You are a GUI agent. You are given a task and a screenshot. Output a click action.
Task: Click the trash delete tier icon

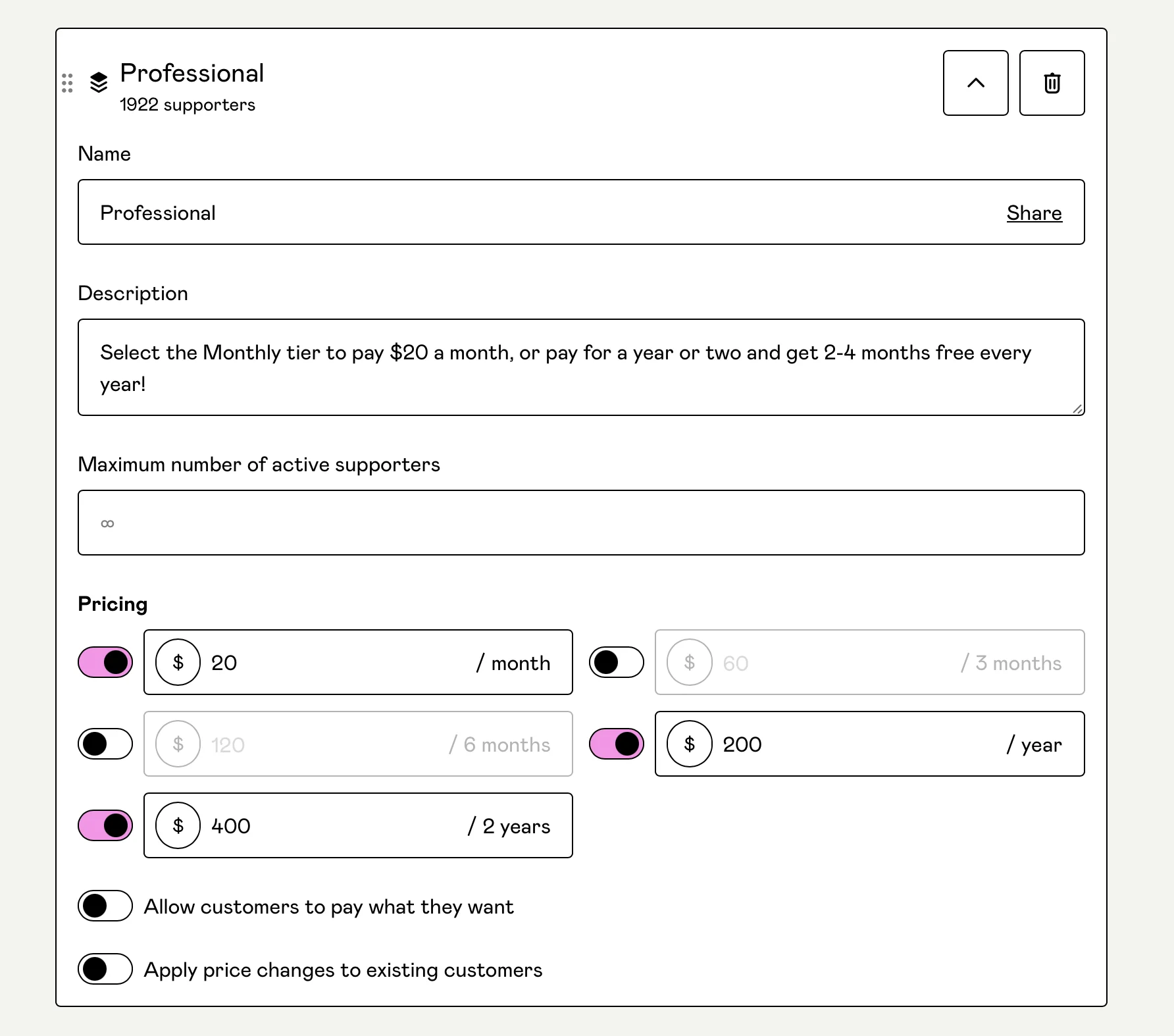1052,83
